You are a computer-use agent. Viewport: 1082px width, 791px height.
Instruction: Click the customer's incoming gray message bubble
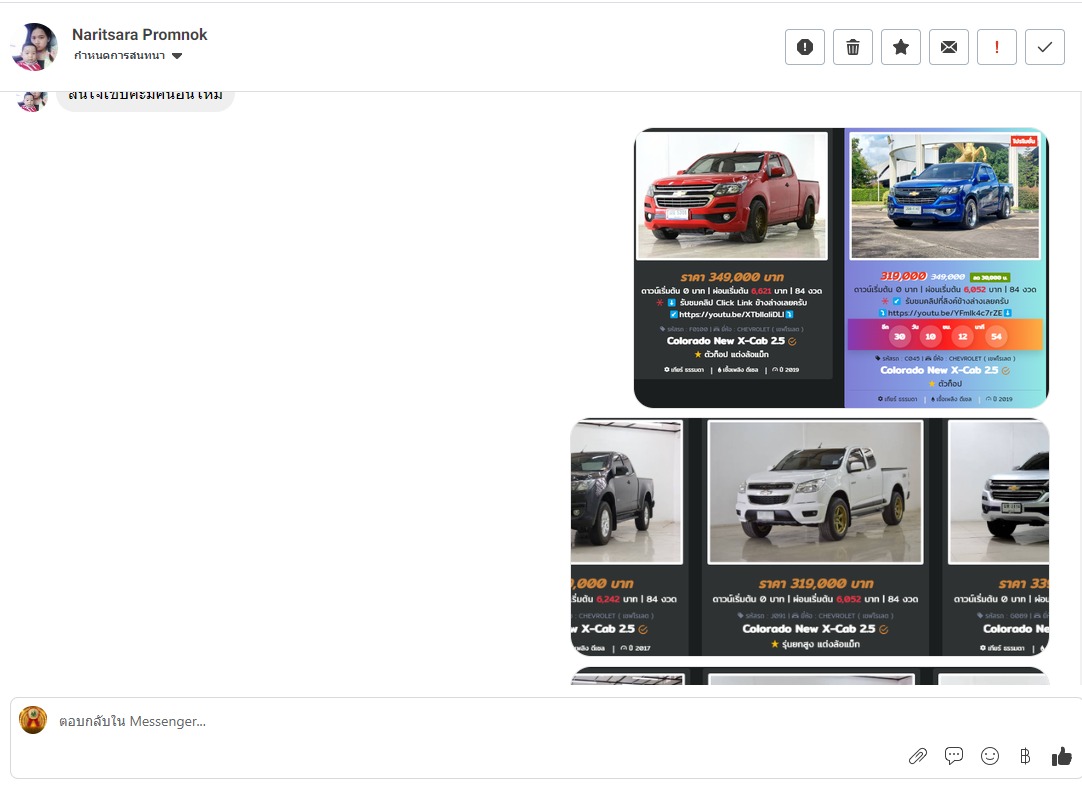click(145, 98)
